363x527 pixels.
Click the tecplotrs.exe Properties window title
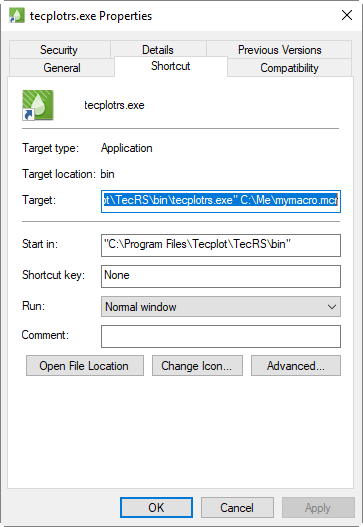91,16
